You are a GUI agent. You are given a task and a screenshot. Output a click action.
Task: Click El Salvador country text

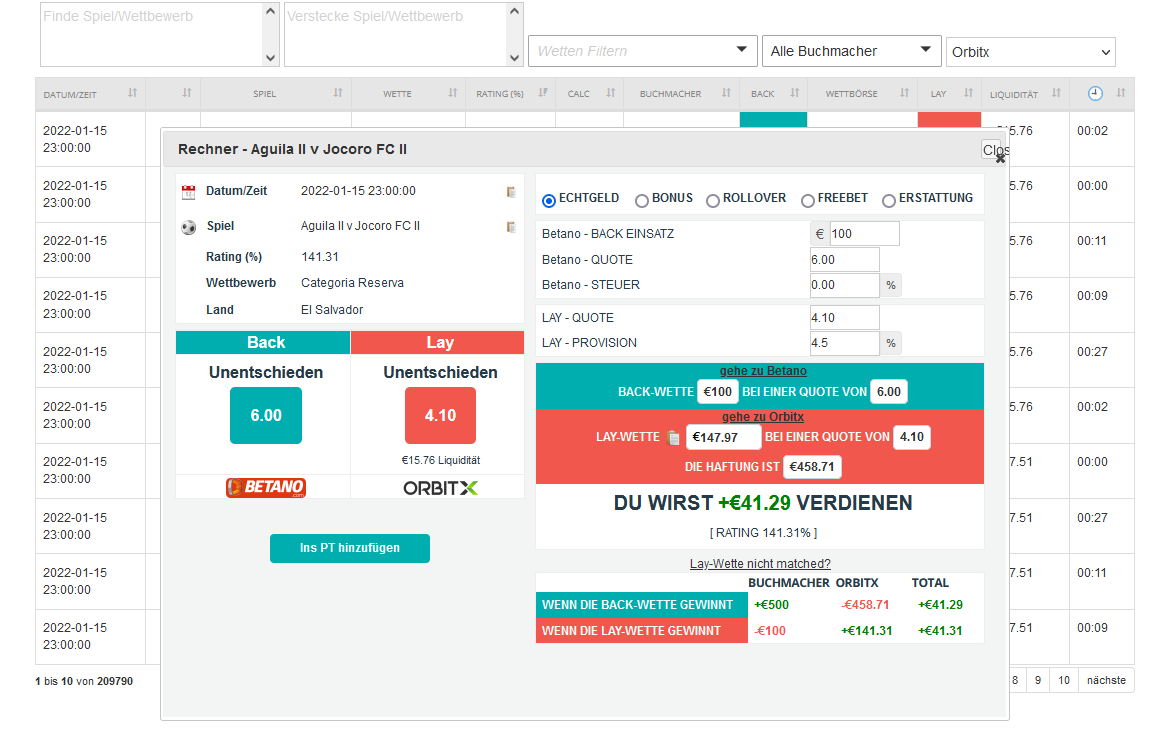tap(332, 310)
